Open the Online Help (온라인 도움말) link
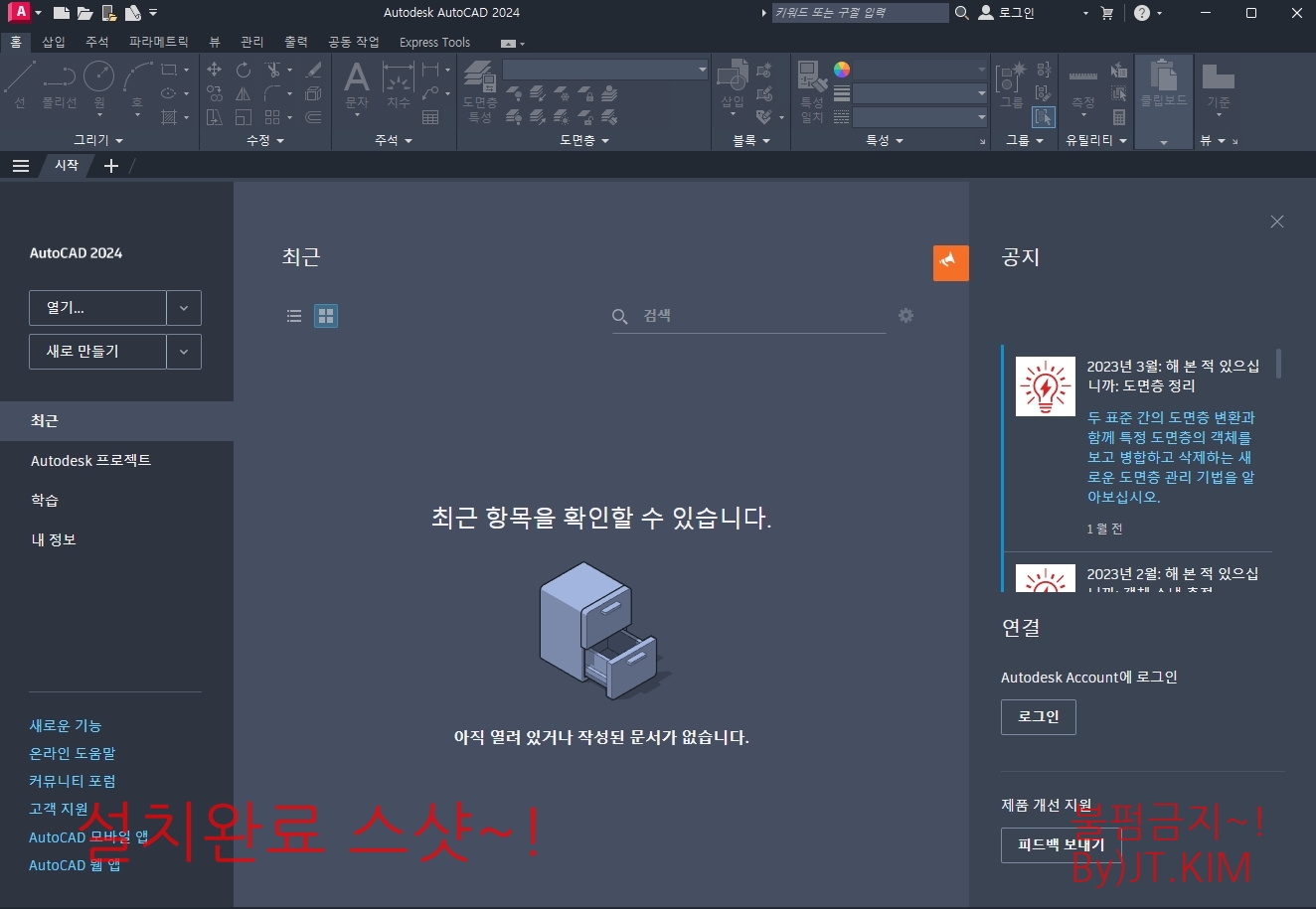The image size is (1316, 909). (73, 754)
